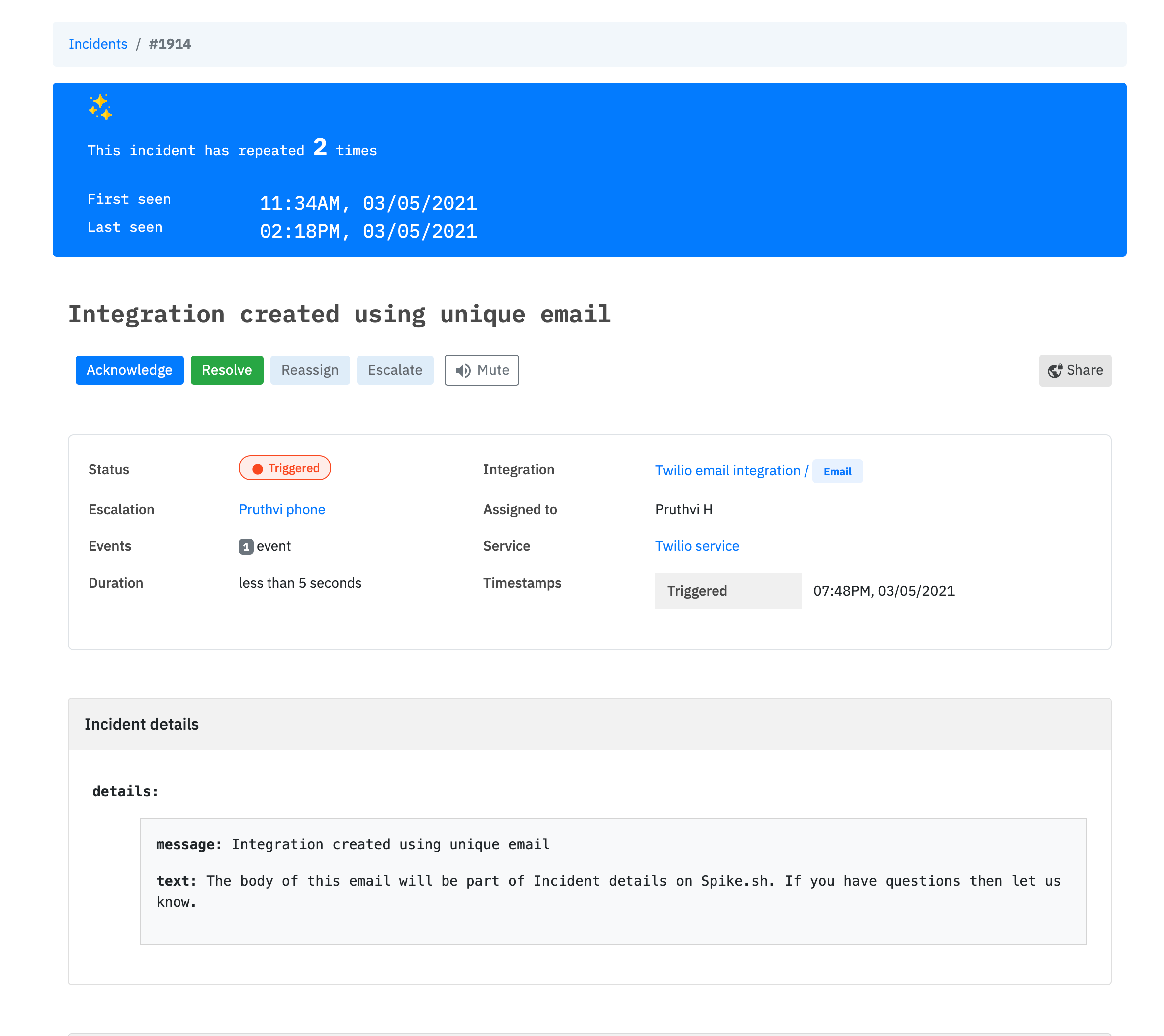This screenshot has height=1036, width=1164.
Task: Click the Integration field label
Action: (x=519, y=470)
